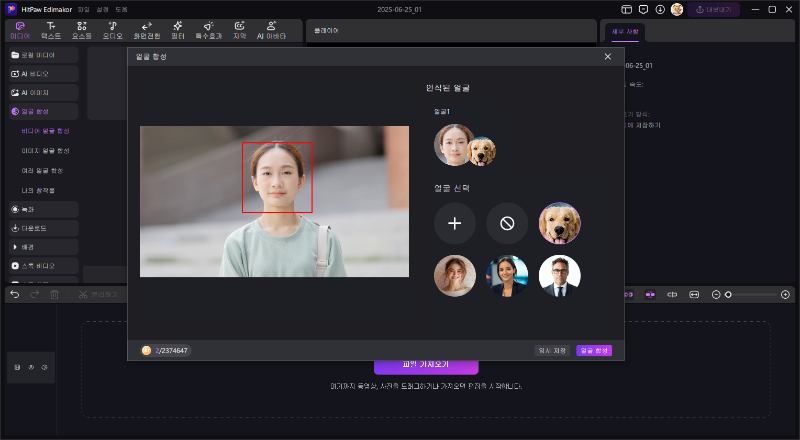This screenshot has width=800, height=440.
Task: Toggle the track visibility eye icon
Action: pos(44,368)
